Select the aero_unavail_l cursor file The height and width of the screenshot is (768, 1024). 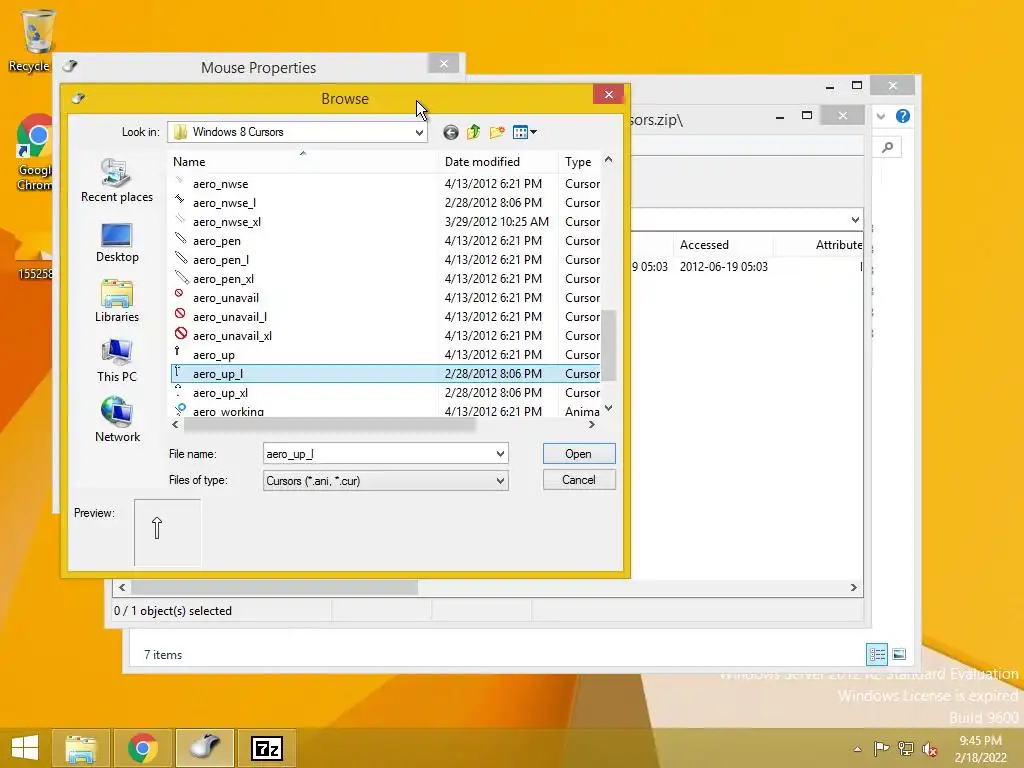pyautogui.click(x=385, y=317)
